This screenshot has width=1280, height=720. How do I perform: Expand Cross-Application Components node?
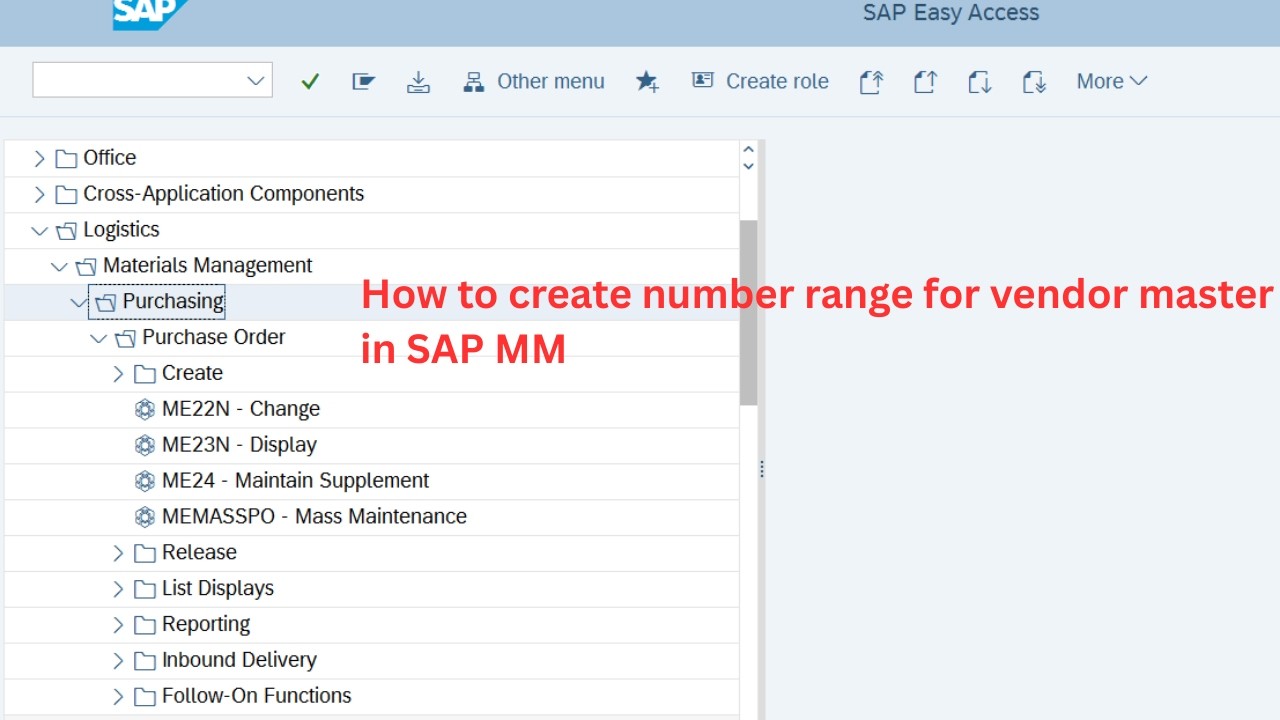pos(39,194)
